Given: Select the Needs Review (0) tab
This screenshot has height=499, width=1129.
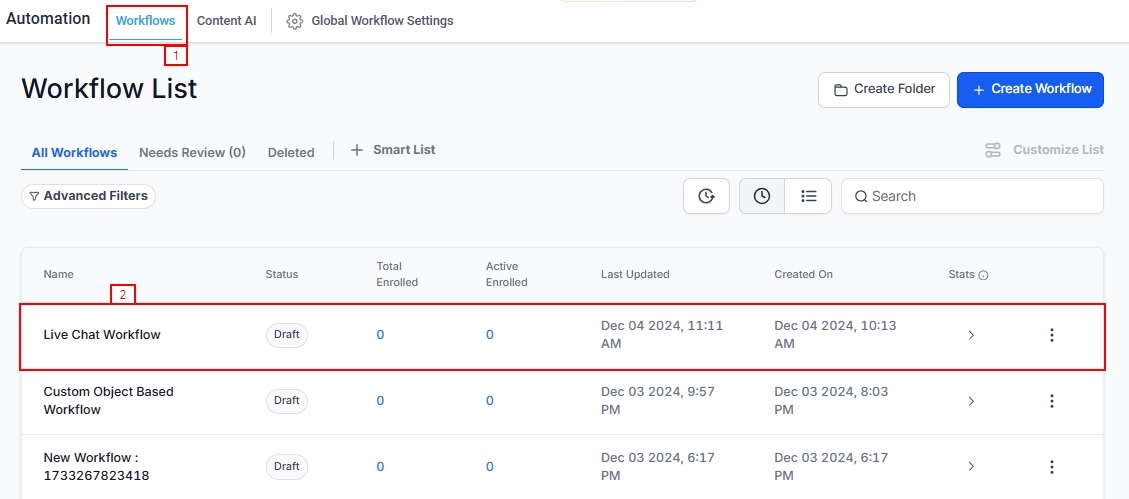Looking at the screenshot, I should [x=192, y=153].
